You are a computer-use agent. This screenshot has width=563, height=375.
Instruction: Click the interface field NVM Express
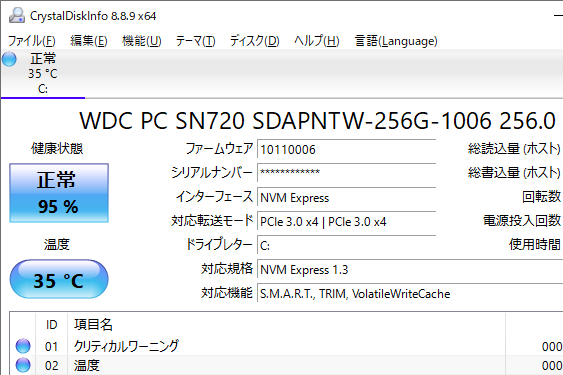point(346,197)
